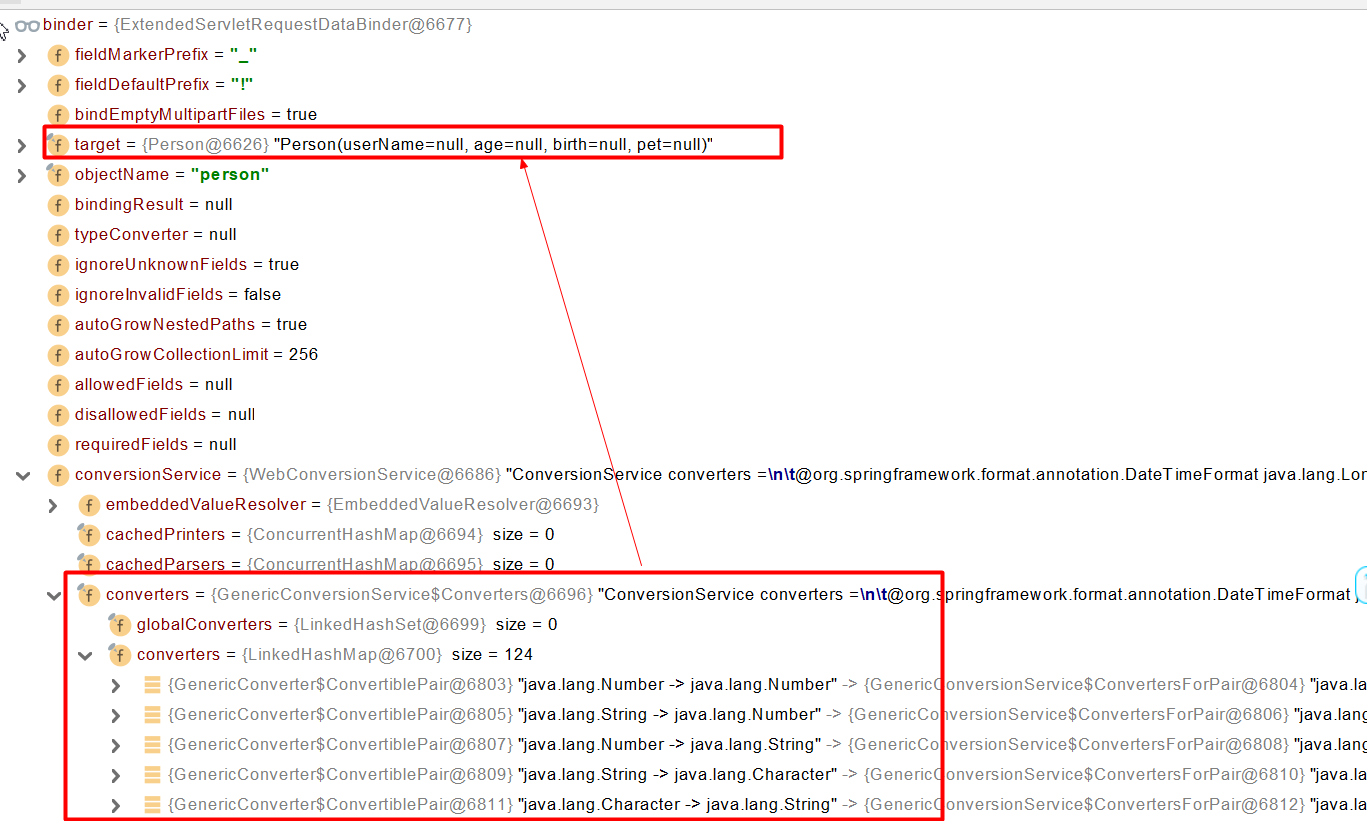Click the field icon beside globalConverters
Viewport: 1367px width, 821px height.
[120, 625]
